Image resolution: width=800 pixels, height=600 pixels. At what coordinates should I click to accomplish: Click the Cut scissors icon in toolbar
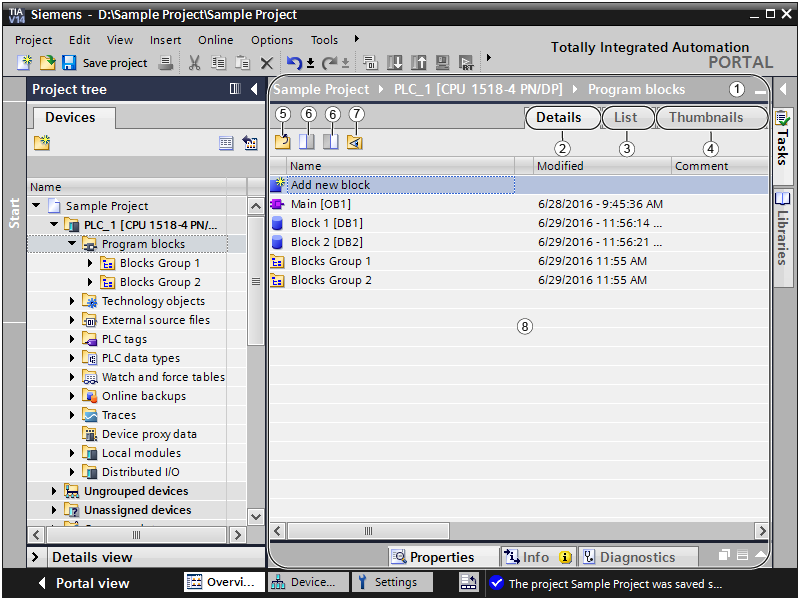tap(194, 63)
